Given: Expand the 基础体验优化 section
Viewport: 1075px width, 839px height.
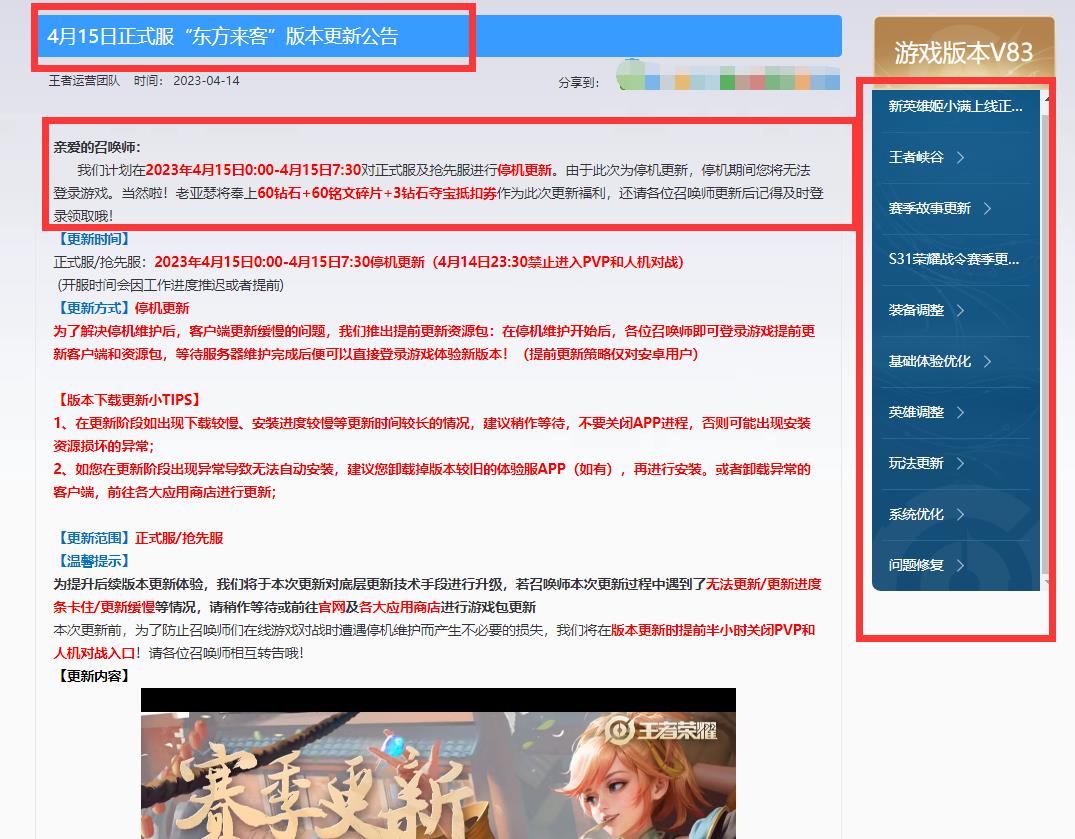Looking at the screenshot, I should tap(930, 361).
